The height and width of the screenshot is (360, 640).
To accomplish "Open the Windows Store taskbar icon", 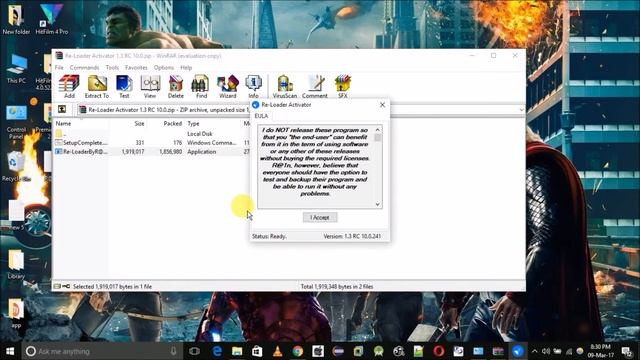I will pos(257,351).
